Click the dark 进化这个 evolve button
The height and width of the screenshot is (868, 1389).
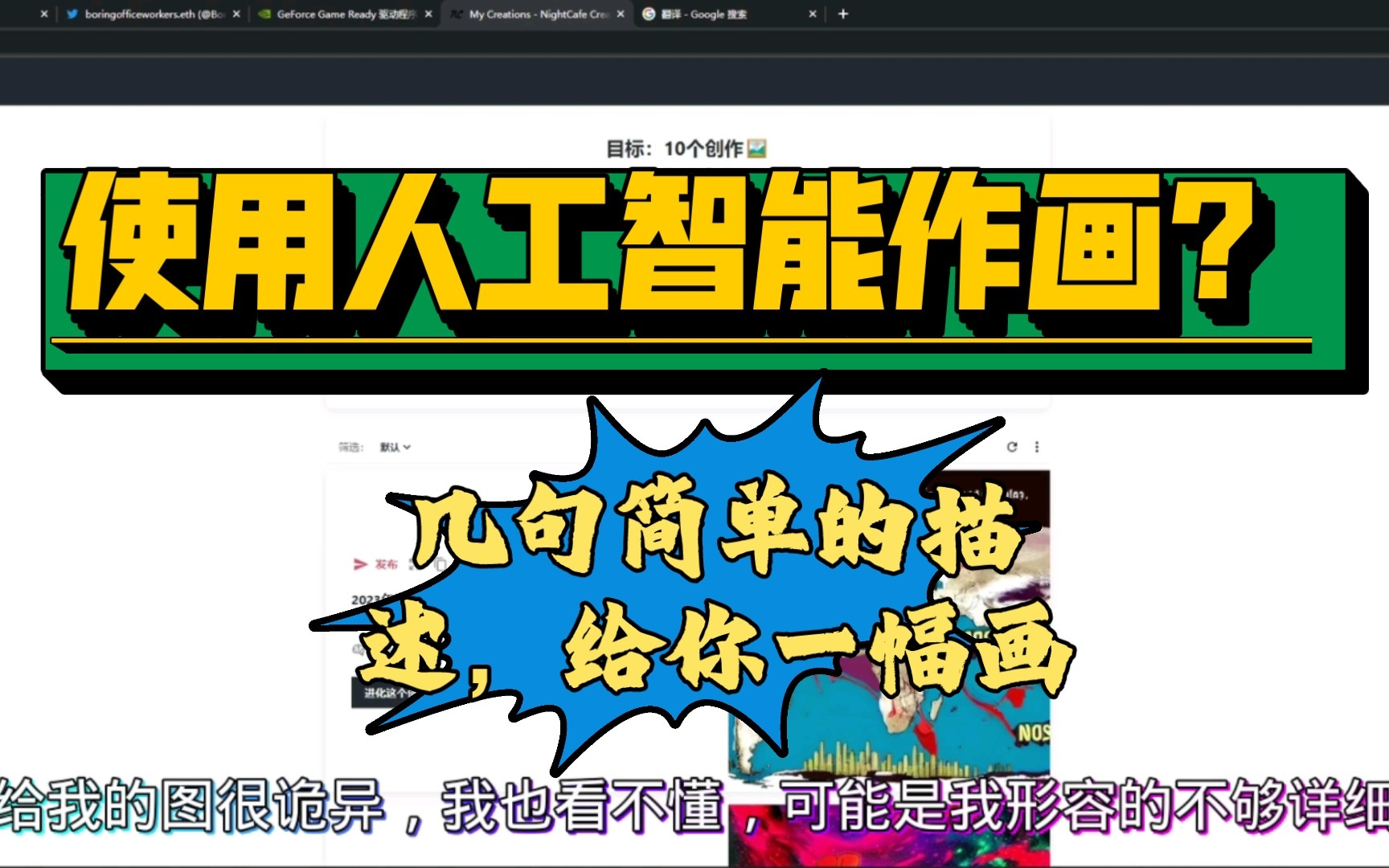click(x=386, y=693)
